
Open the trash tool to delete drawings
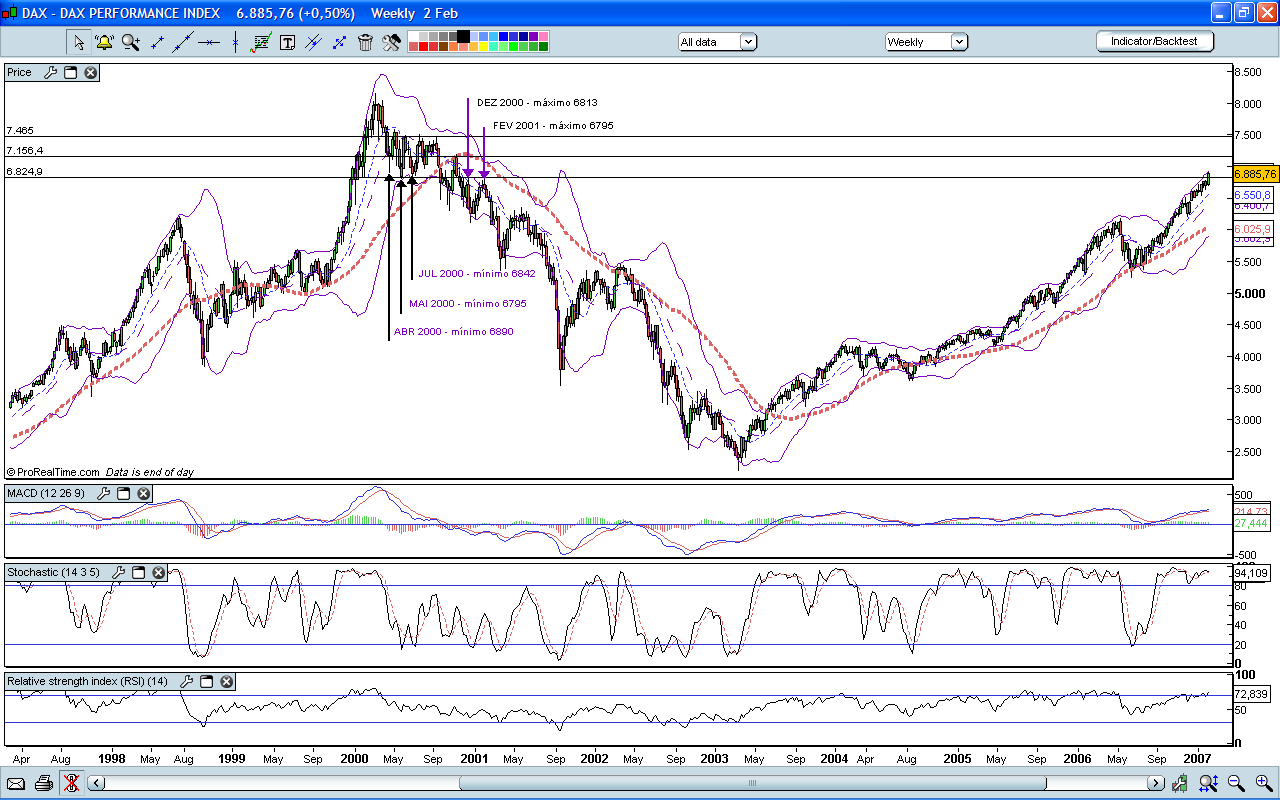point(365,42)
